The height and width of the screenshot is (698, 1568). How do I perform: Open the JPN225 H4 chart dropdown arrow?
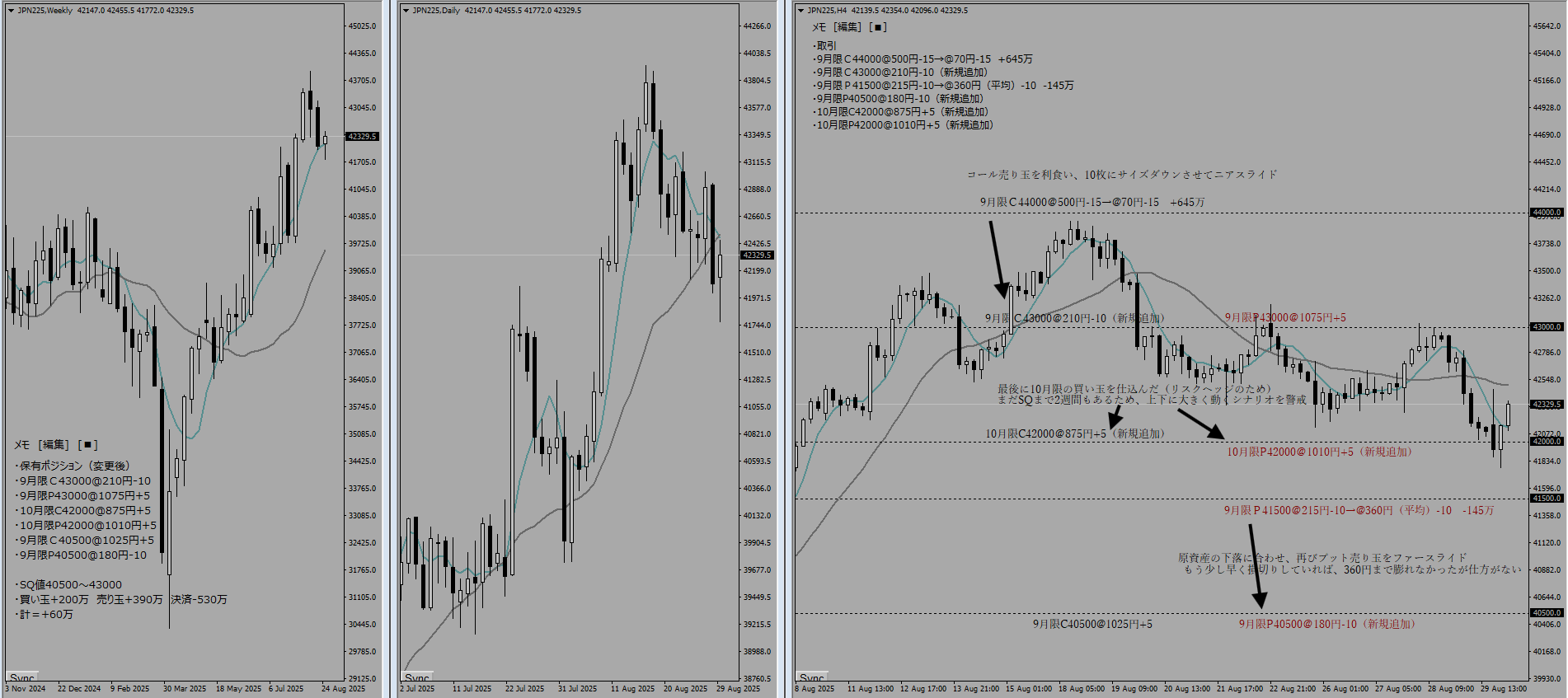click(800, 11)
